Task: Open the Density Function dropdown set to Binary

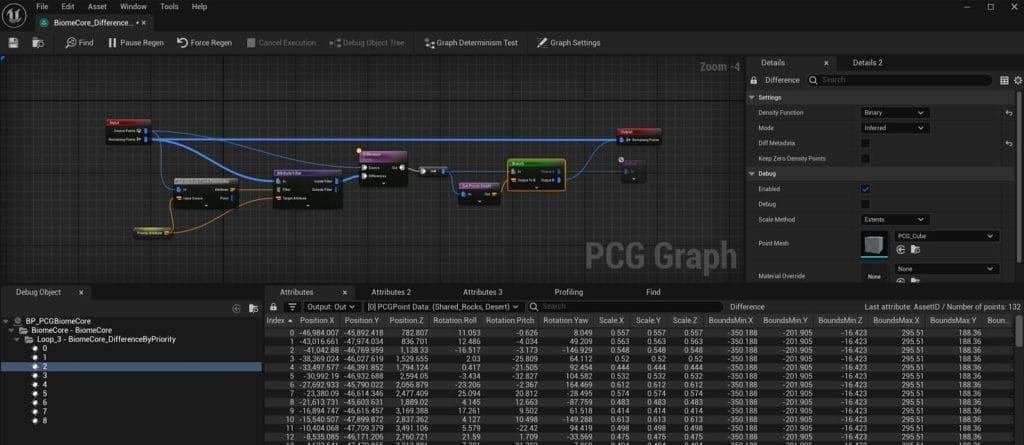Action: pyautogui.click(x=894, y=113)
